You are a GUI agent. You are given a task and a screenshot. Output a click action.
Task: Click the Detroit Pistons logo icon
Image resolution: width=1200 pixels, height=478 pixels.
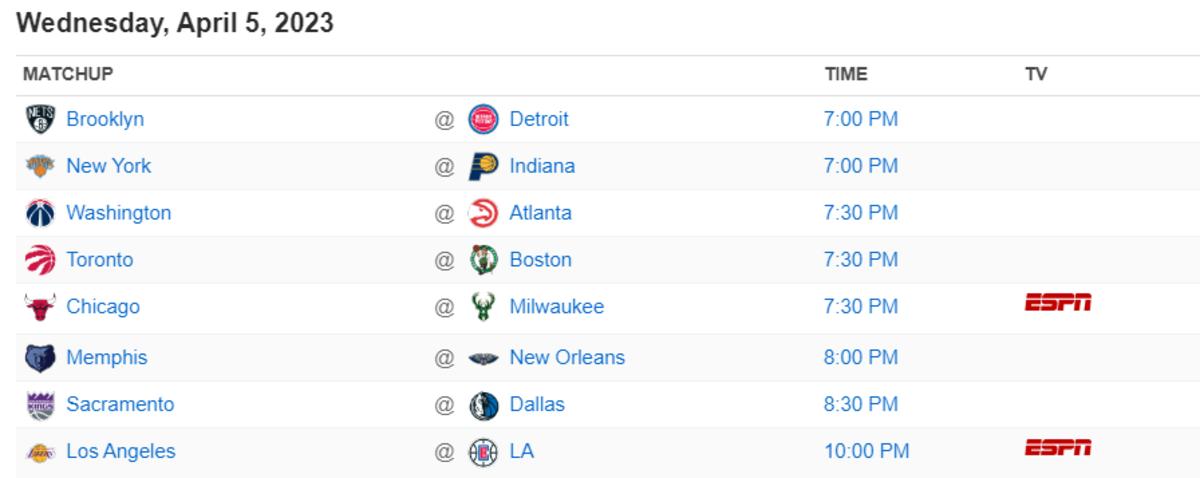click(x=483, y=119)
